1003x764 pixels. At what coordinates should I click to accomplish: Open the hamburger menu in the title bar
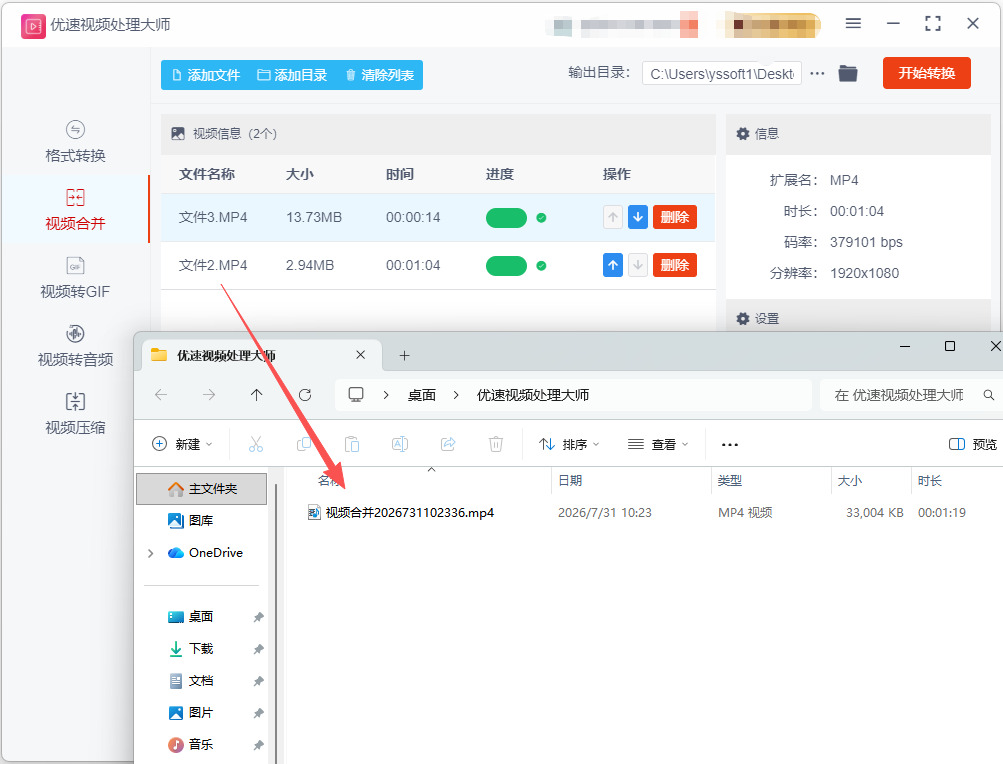click(853, 24)
